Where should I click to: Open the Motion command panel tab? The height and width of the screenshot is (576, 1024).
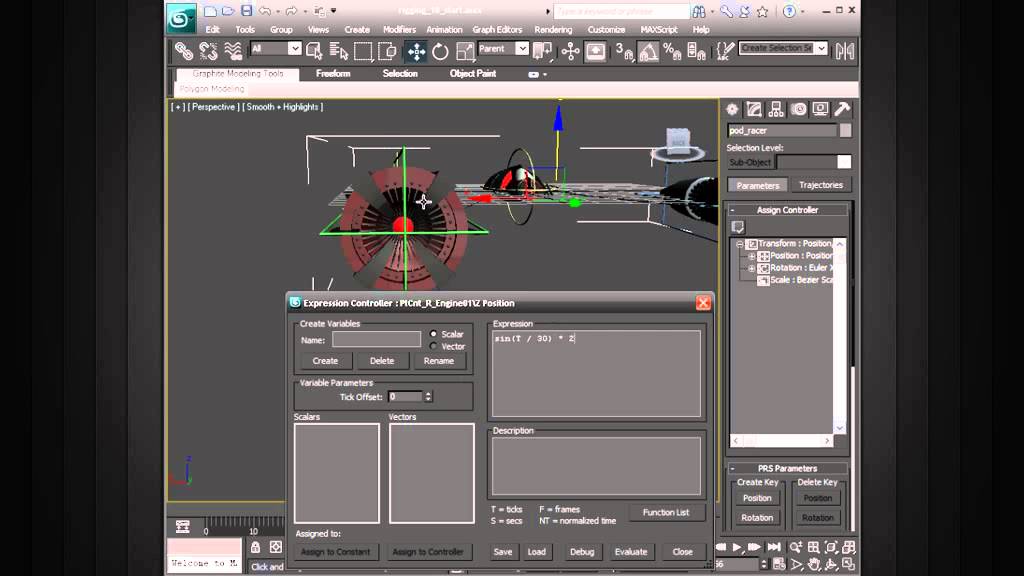(x=798, y=109)
